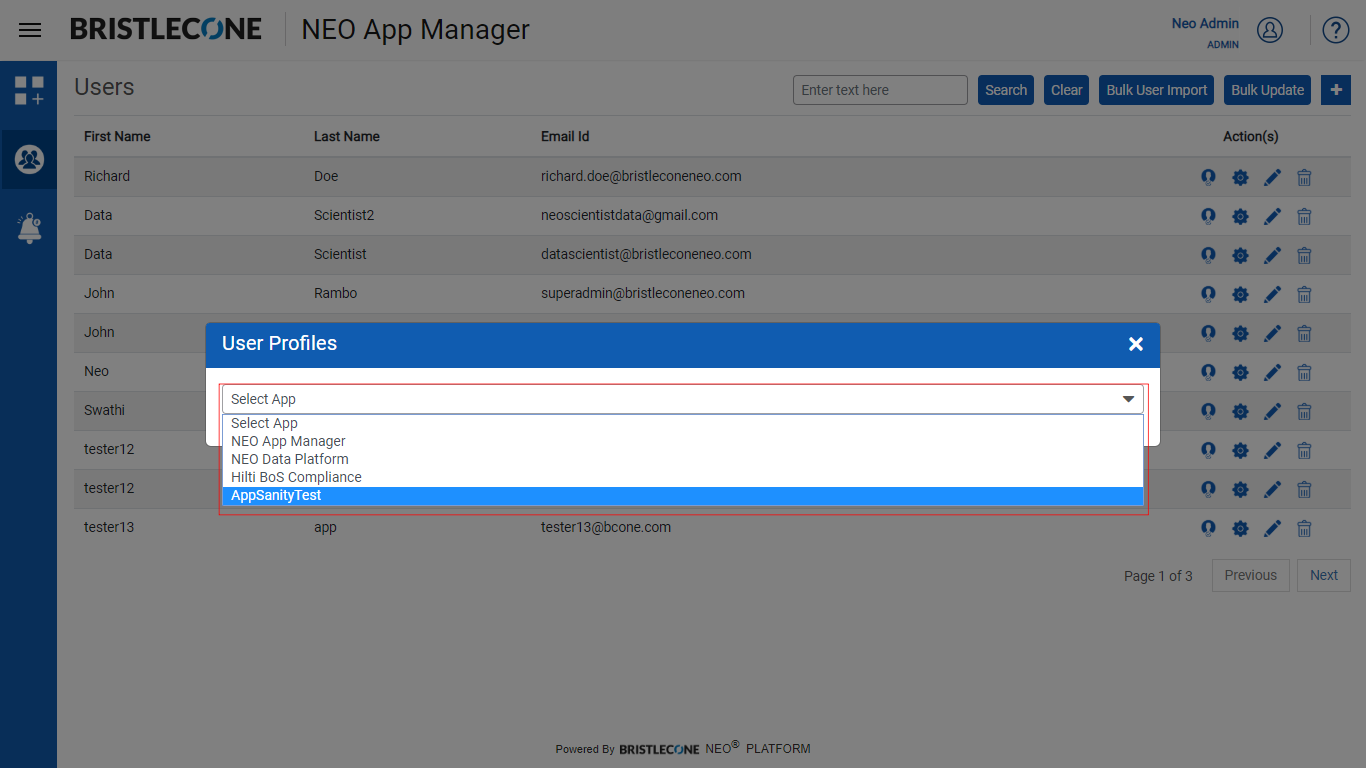Delete the Neo user with trash icon
This screenshot has height=768, width=1366.
[1304, 372]
